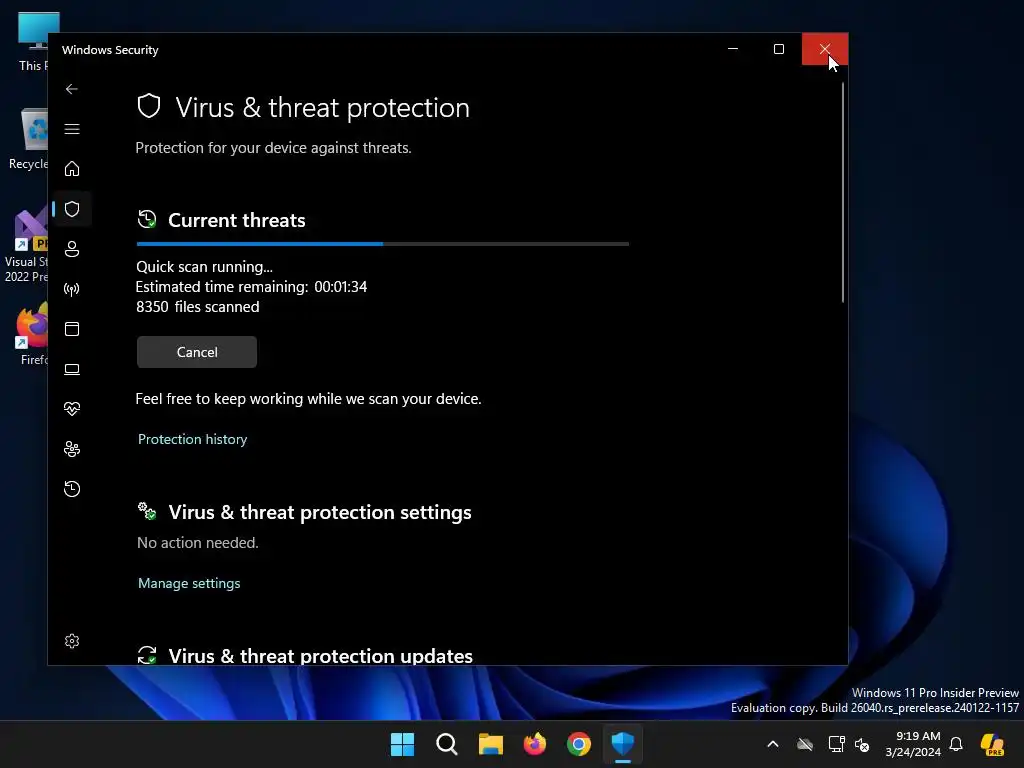Image resolution: width=1024 pixels, height=768 pixels.
Task: Click the network display tray icon
Action: (836, 744)
